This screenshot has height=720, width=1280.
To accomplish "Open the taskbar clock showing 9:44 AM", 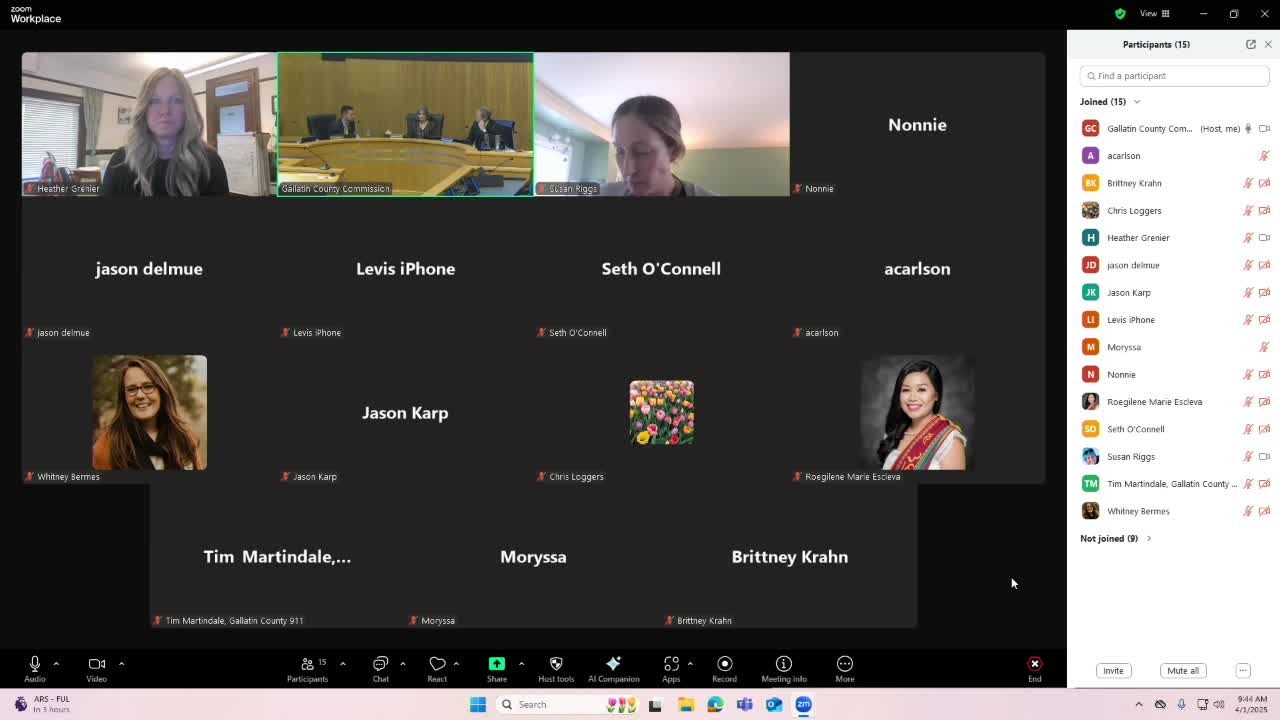I will (x=1251, y=704).
